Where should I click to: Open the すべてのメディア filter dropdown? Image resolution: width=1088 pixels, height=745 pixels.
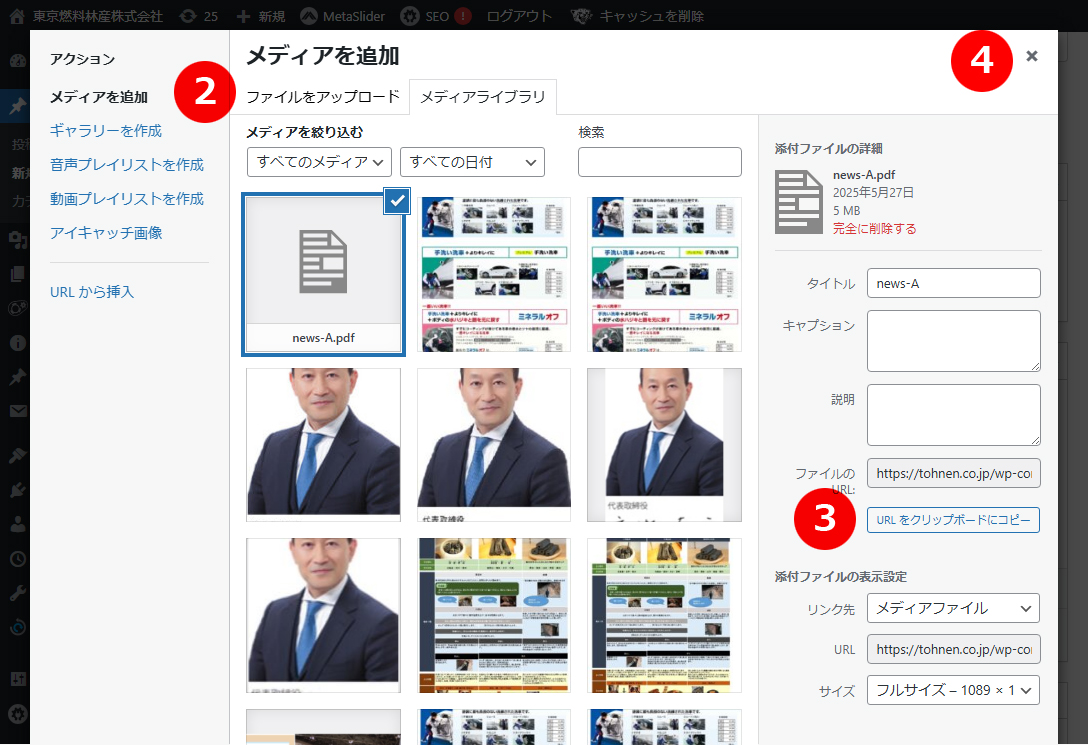pyautogui.click(x=319, y=162)
